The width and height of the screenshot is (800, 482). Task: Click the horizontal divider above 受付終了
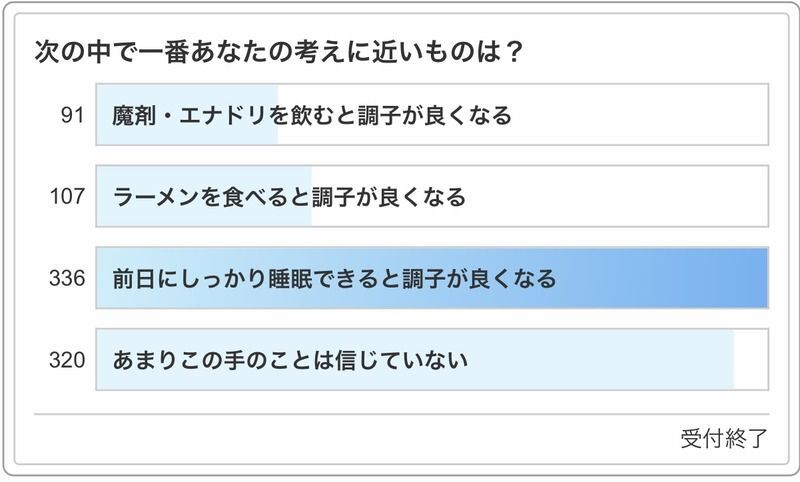400,413
